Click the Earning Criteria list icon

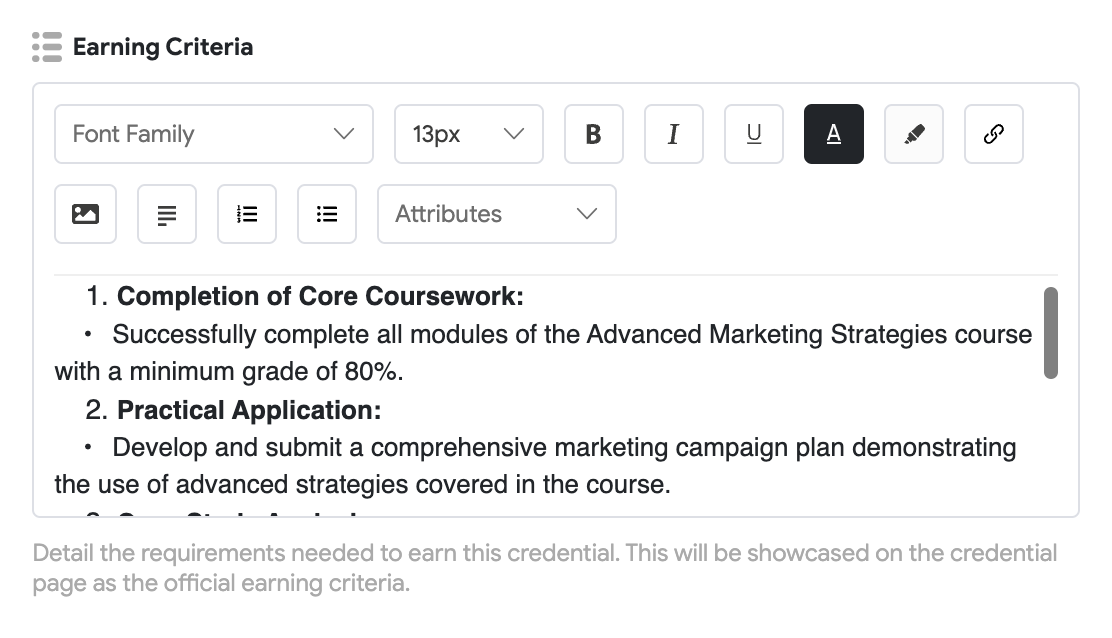47,47
